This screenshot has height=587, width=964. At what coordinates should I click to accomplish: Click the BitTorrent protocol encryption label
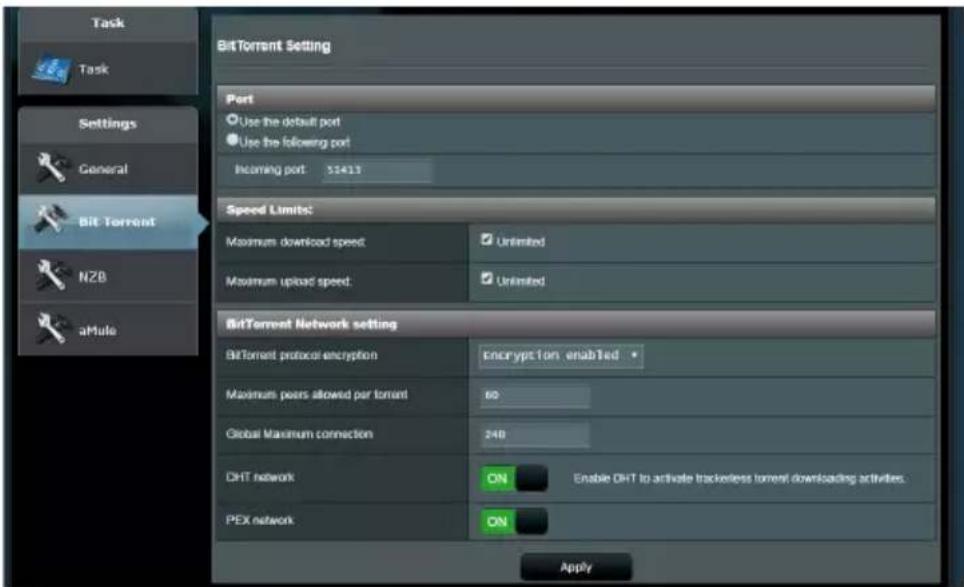[301, 355]
